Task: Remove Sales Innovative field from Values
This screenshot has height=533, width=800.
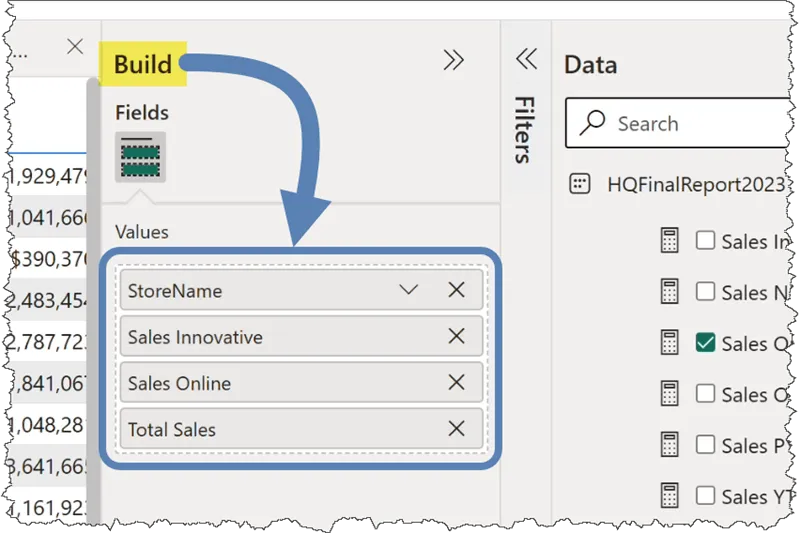Action: tap(457, 337)
